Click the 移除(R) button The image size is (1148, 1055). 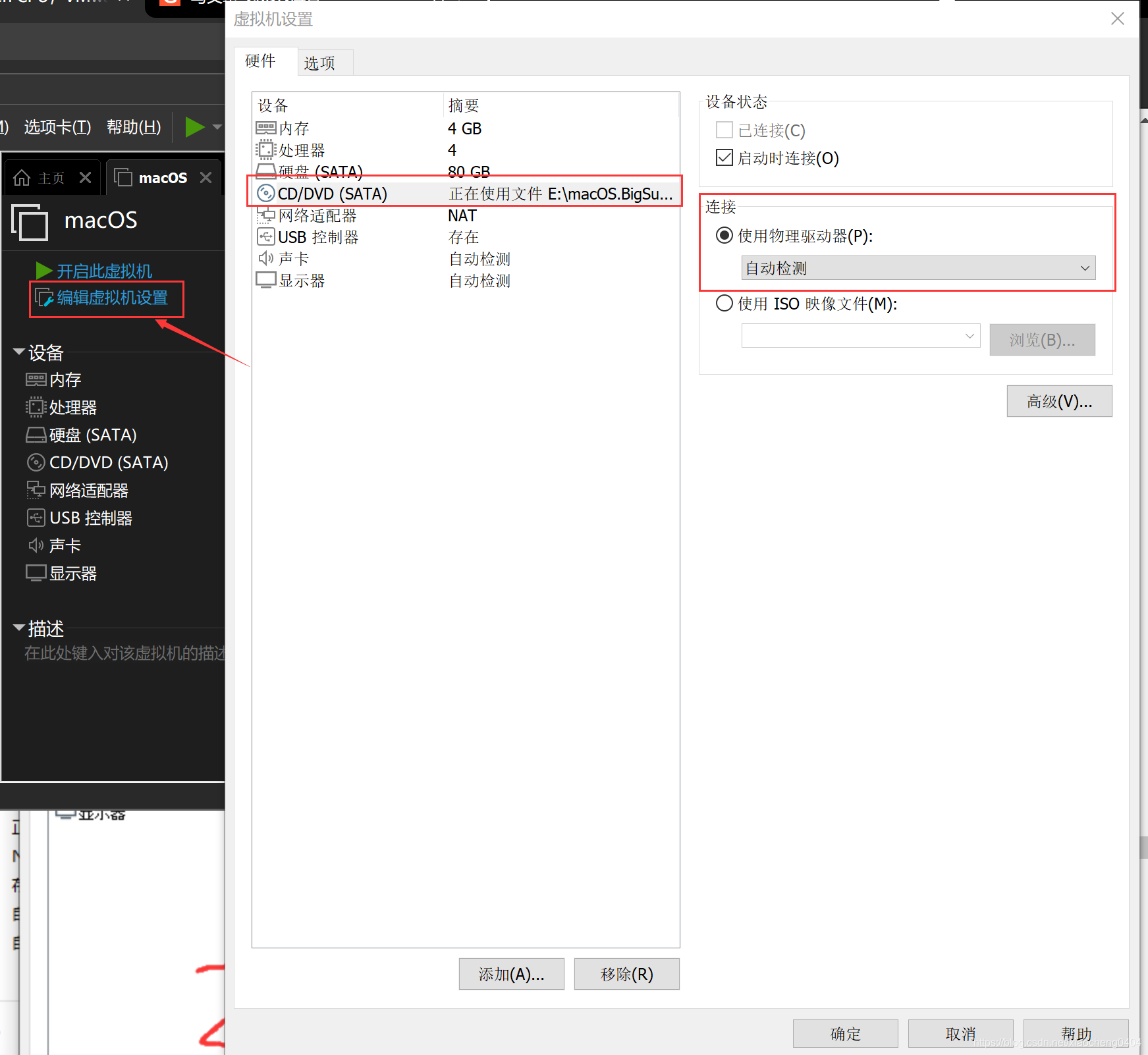tap(627, 974)
